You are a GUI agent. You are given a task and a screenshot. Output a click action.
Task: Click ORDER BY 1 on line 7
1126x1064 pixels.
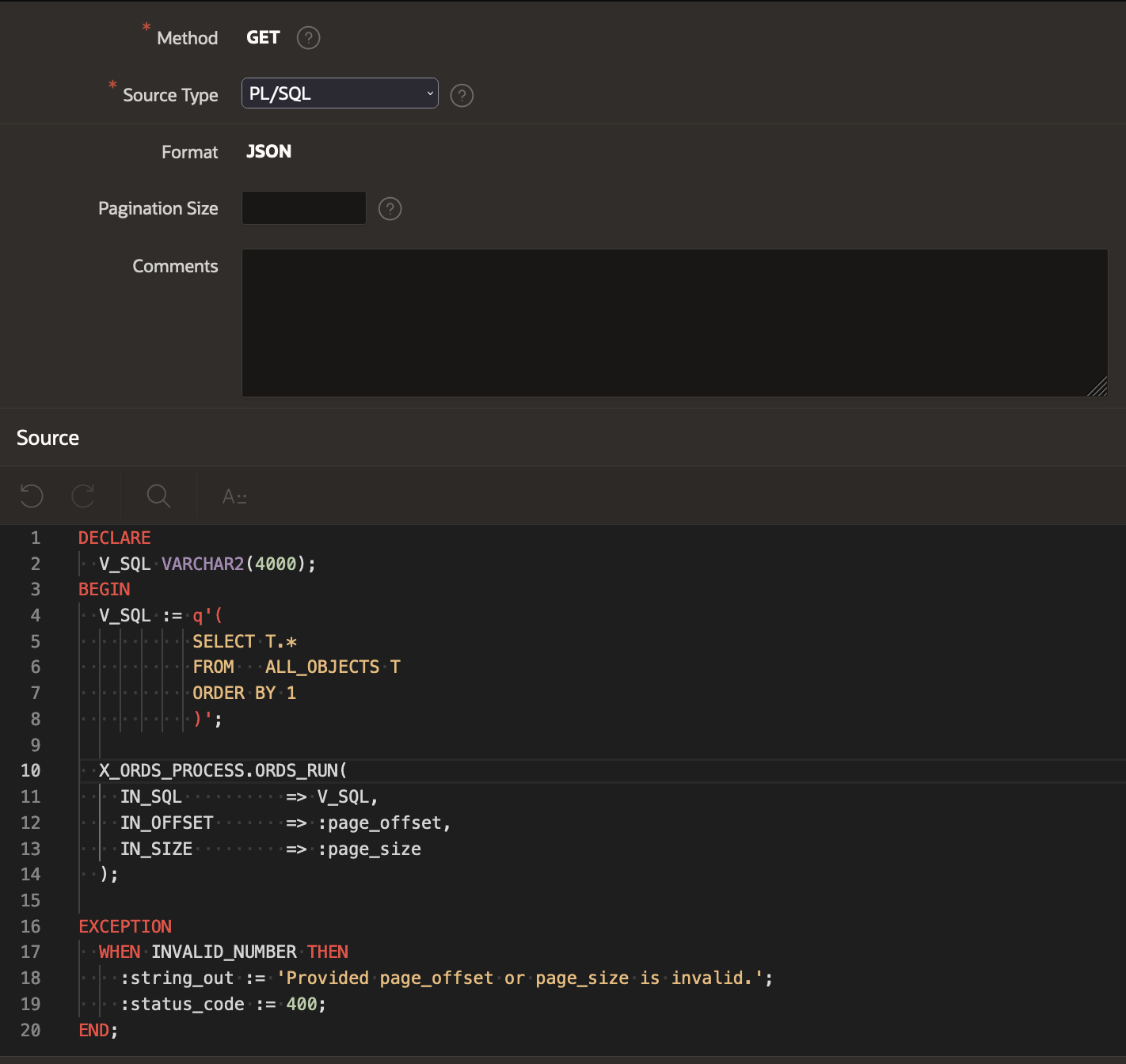(244, 693)
